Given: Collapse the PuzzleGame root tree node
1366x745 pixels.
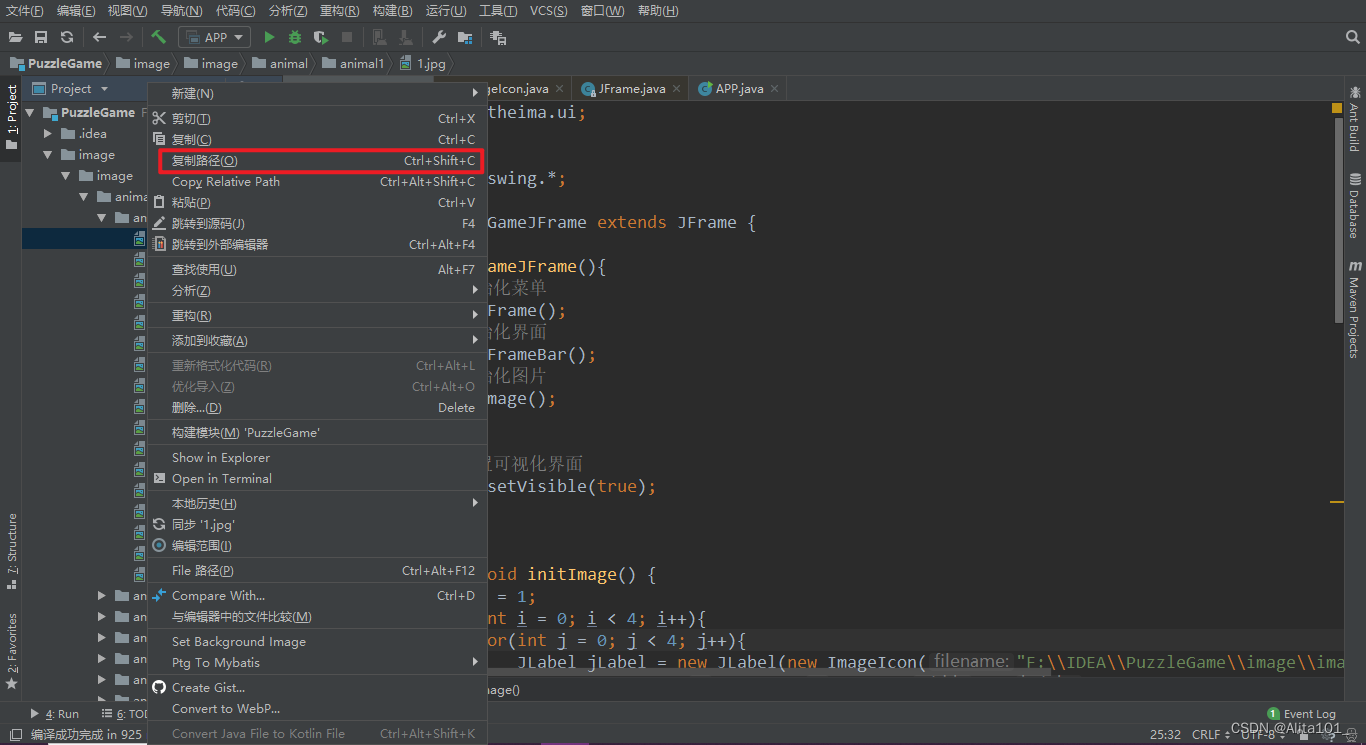Looking at the screenshot, I should coord(30,113).
